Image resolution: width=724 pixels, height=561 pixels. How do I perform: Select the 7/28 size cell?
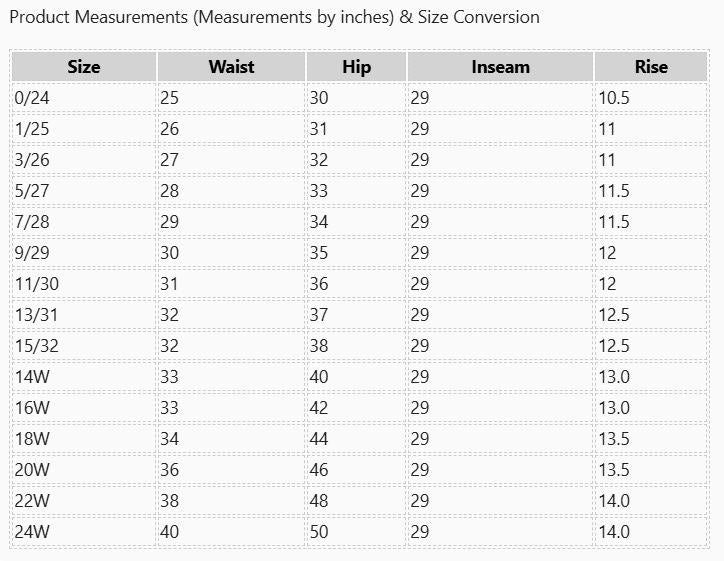pos(84,222)
